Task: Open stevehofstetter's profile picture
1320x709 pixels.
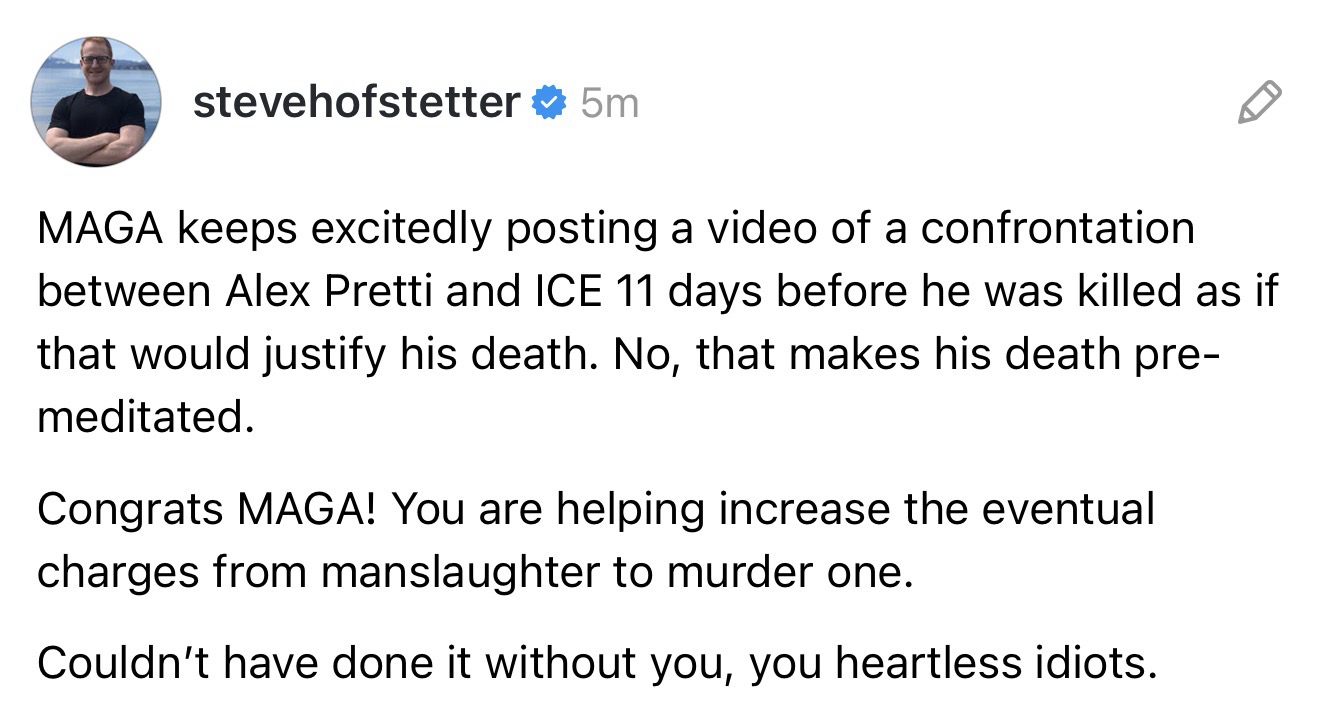Action: tap(97, 102)
